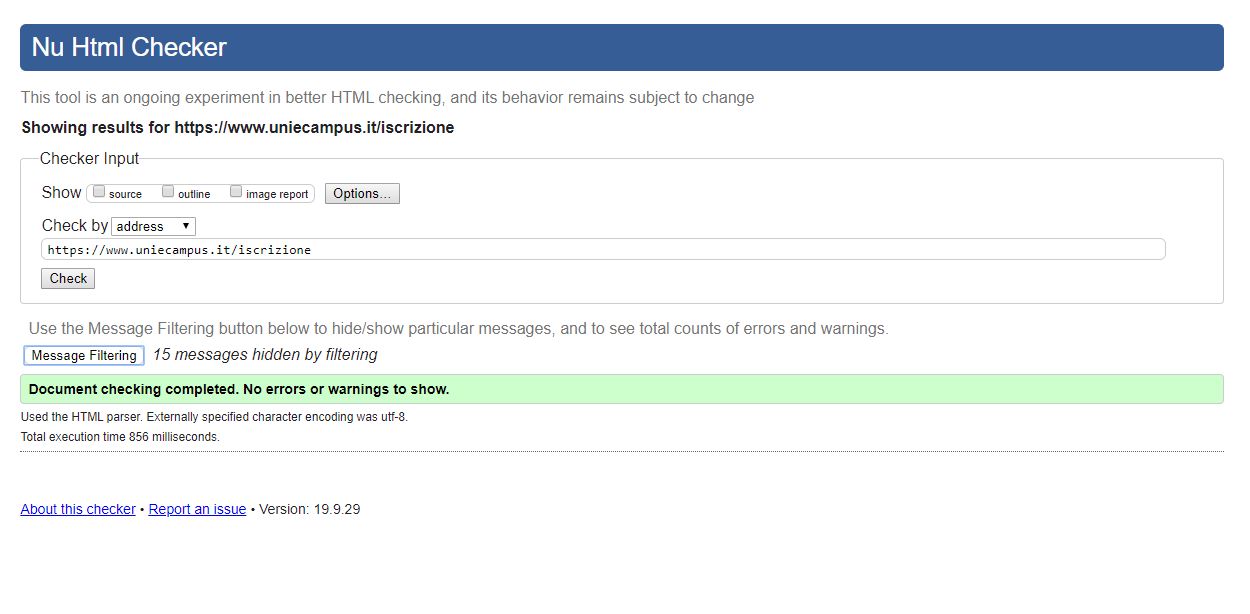The height and width of the screenshot is (614, 1250).
Task: Expand the Check by address dropdown
Action: coord(154,226)
